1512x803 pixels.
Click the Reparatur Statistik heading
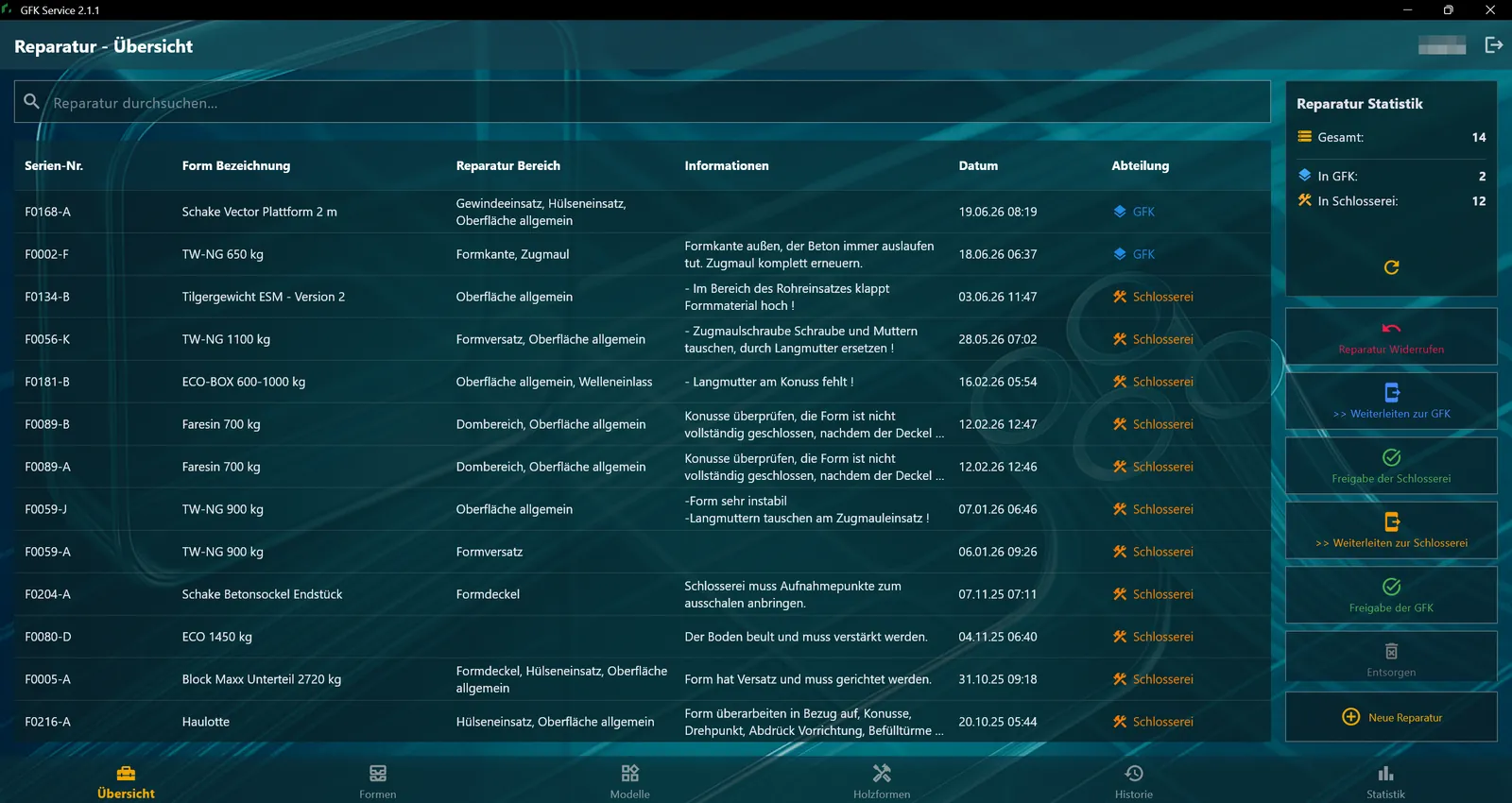click(1360, 104)
